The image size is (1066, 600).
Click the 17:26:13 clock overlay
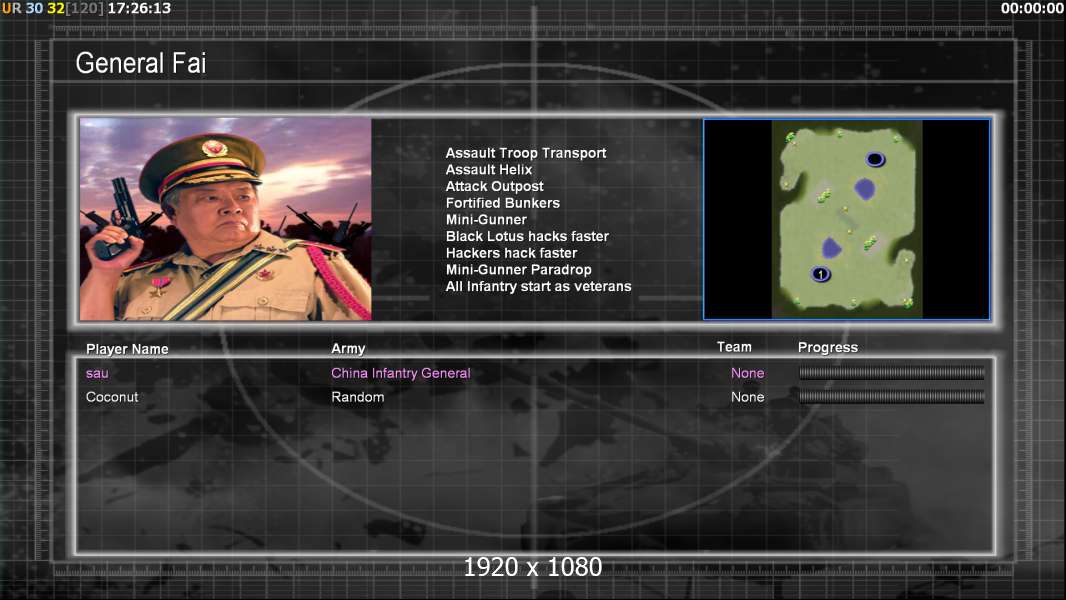139,9
